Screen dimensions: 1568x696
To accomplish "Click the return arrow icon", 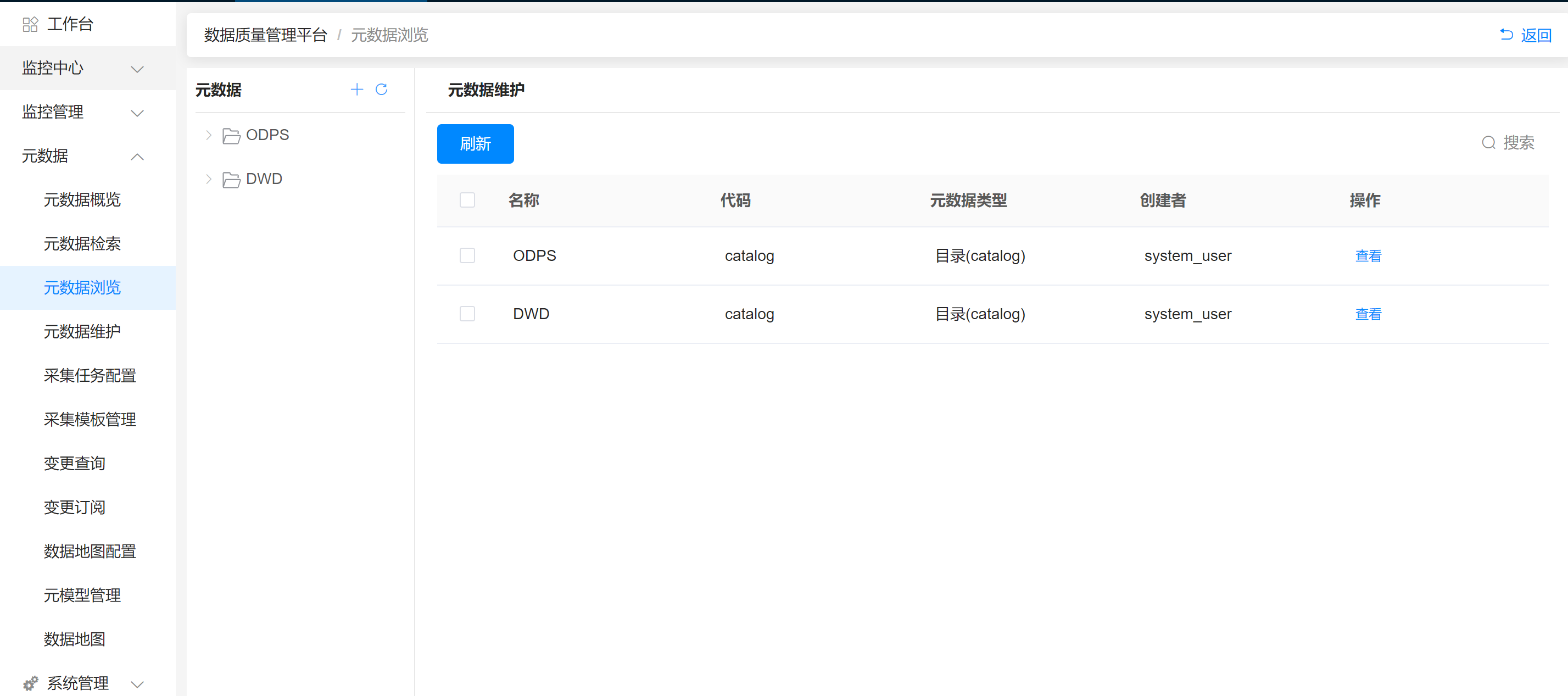I will (x=1506, y=35).
